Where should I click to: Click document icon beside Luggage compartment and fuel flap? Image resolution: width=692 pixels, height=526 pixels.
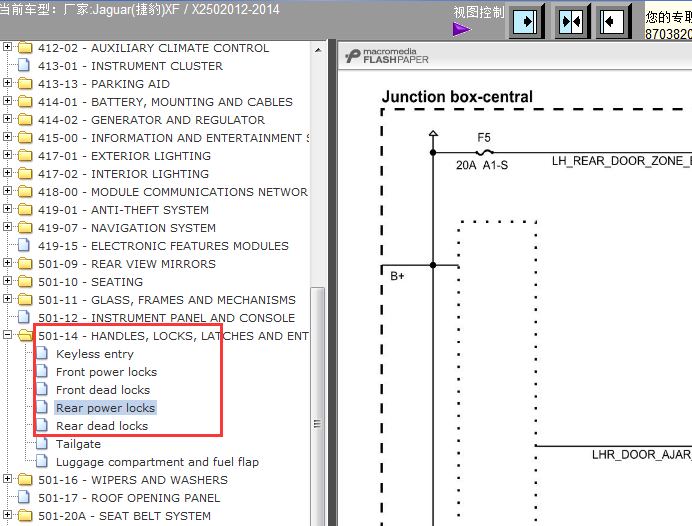pos(42,462)
